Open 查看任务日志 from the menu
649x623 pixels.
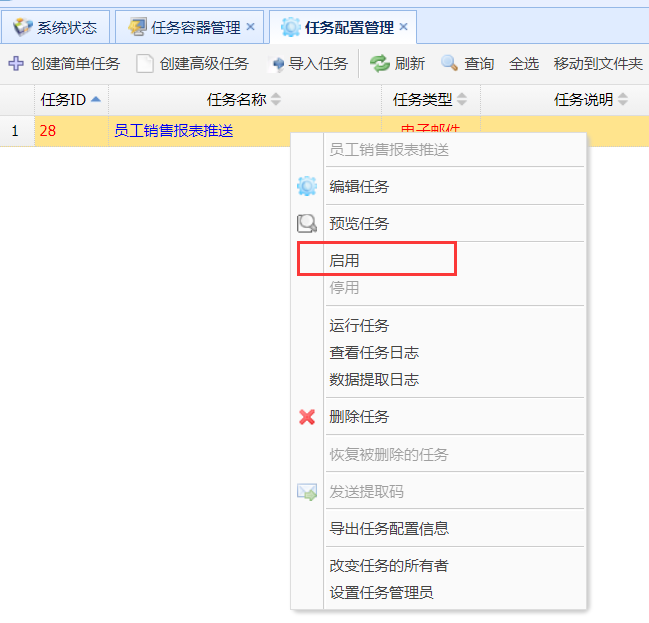pyautogui.click(x=374, y=353)
